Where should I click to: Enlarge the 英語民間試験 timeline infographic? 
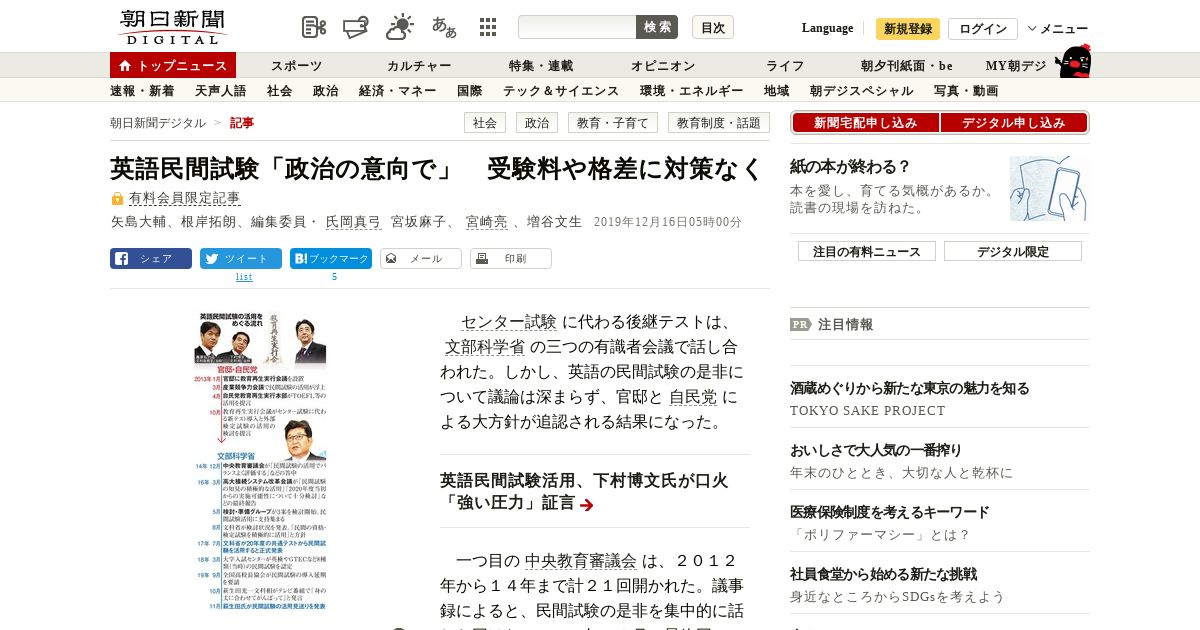pyautogui.click(x=260, y=462)
